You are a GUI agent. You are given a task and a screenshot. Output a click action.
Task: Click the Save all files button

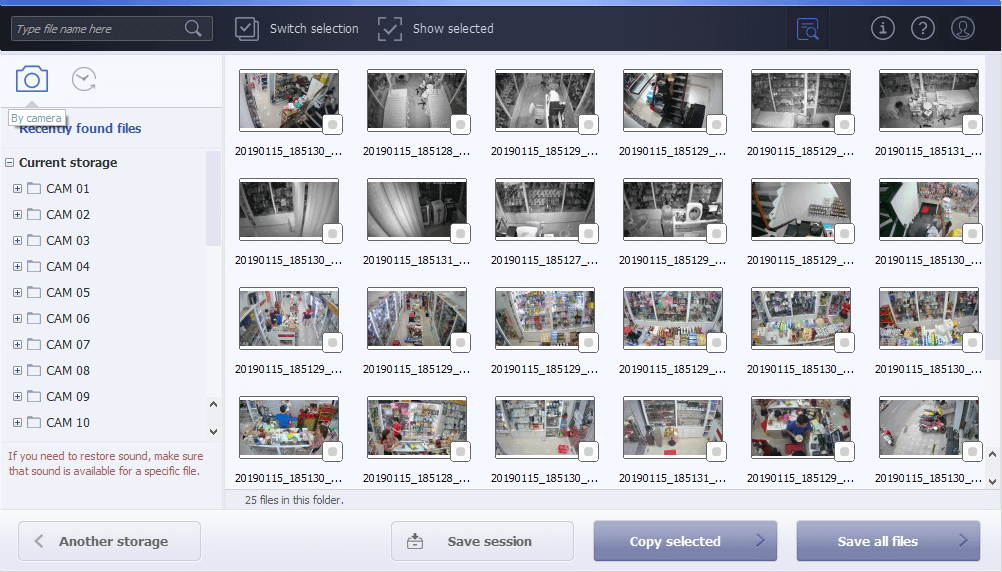point(887,541)
